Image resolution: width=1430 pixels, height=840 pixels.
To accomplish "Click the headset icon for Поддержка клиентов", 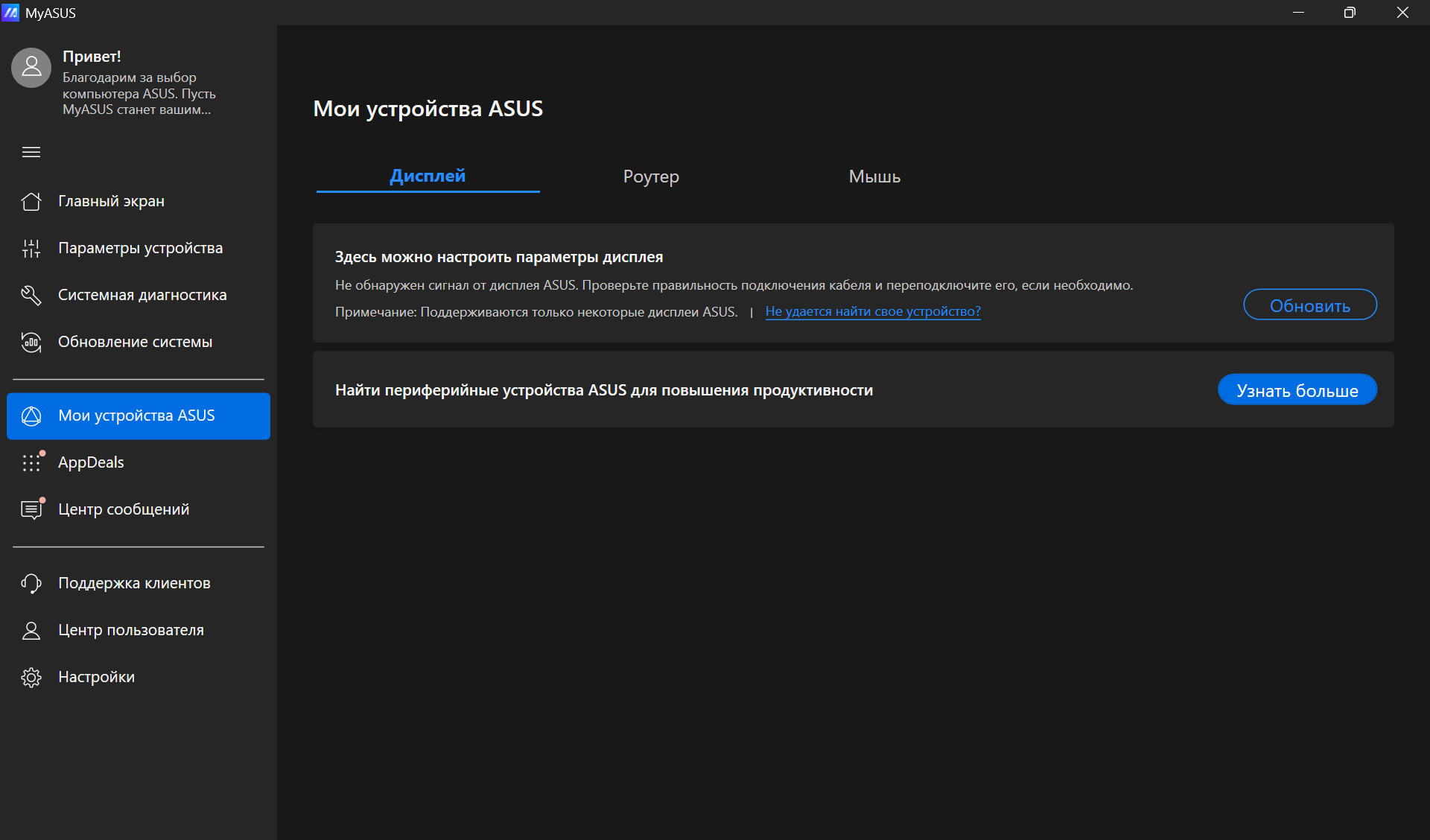I will (x=31, y=584).
